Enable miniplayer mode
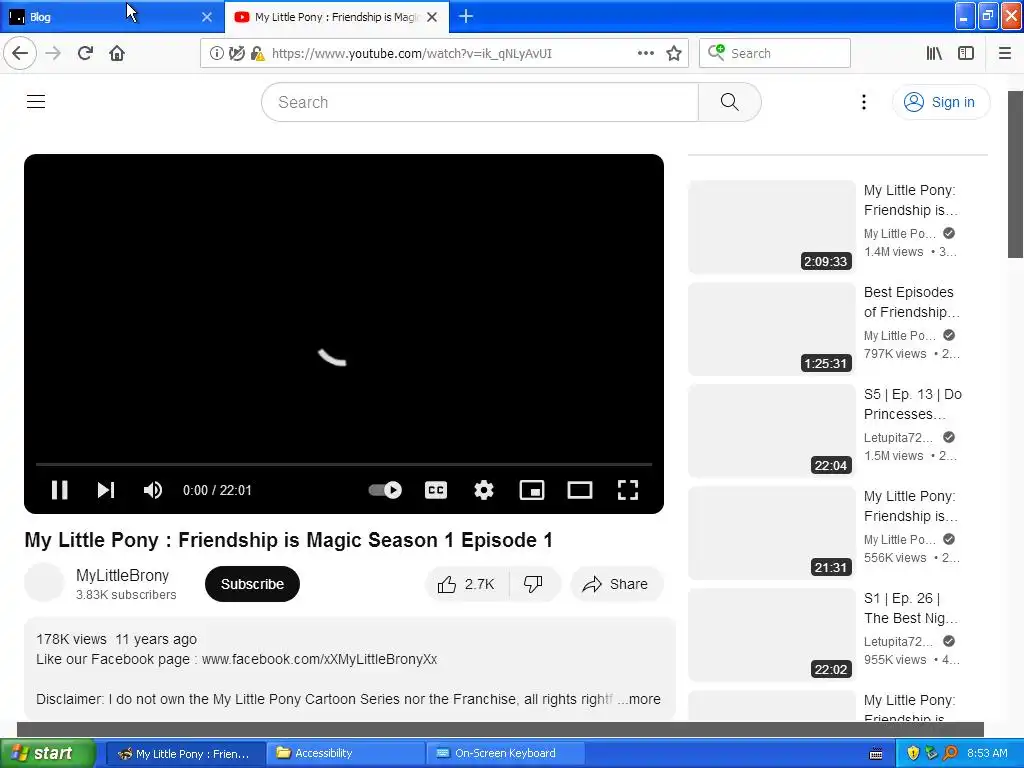 coord(532,490)
